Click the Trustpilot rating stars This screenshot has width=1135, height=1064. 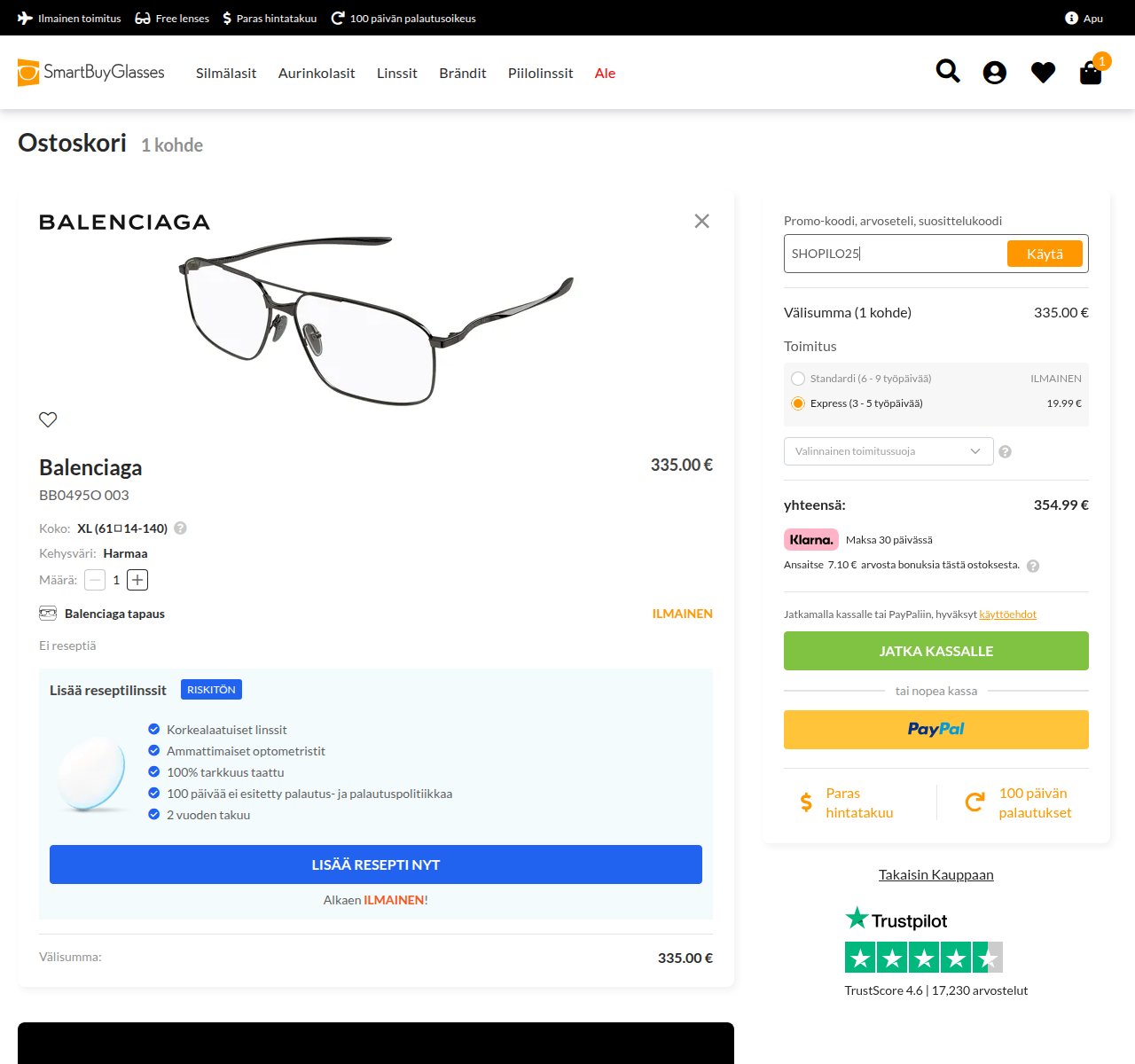[923, 958]
